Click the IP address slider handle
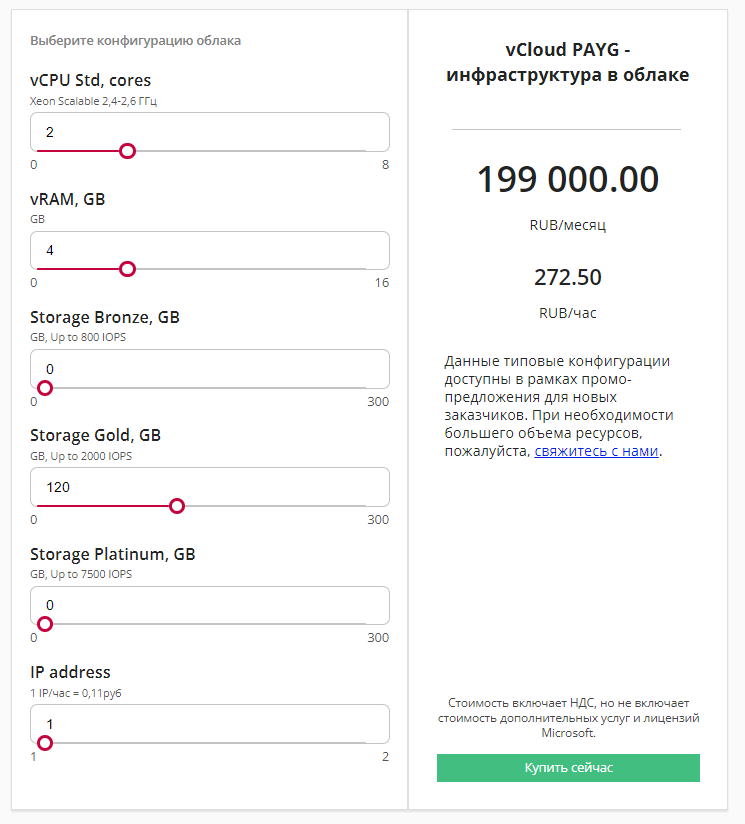The width and height of the screenshot is (745, 824). click(x=44, y=742)
